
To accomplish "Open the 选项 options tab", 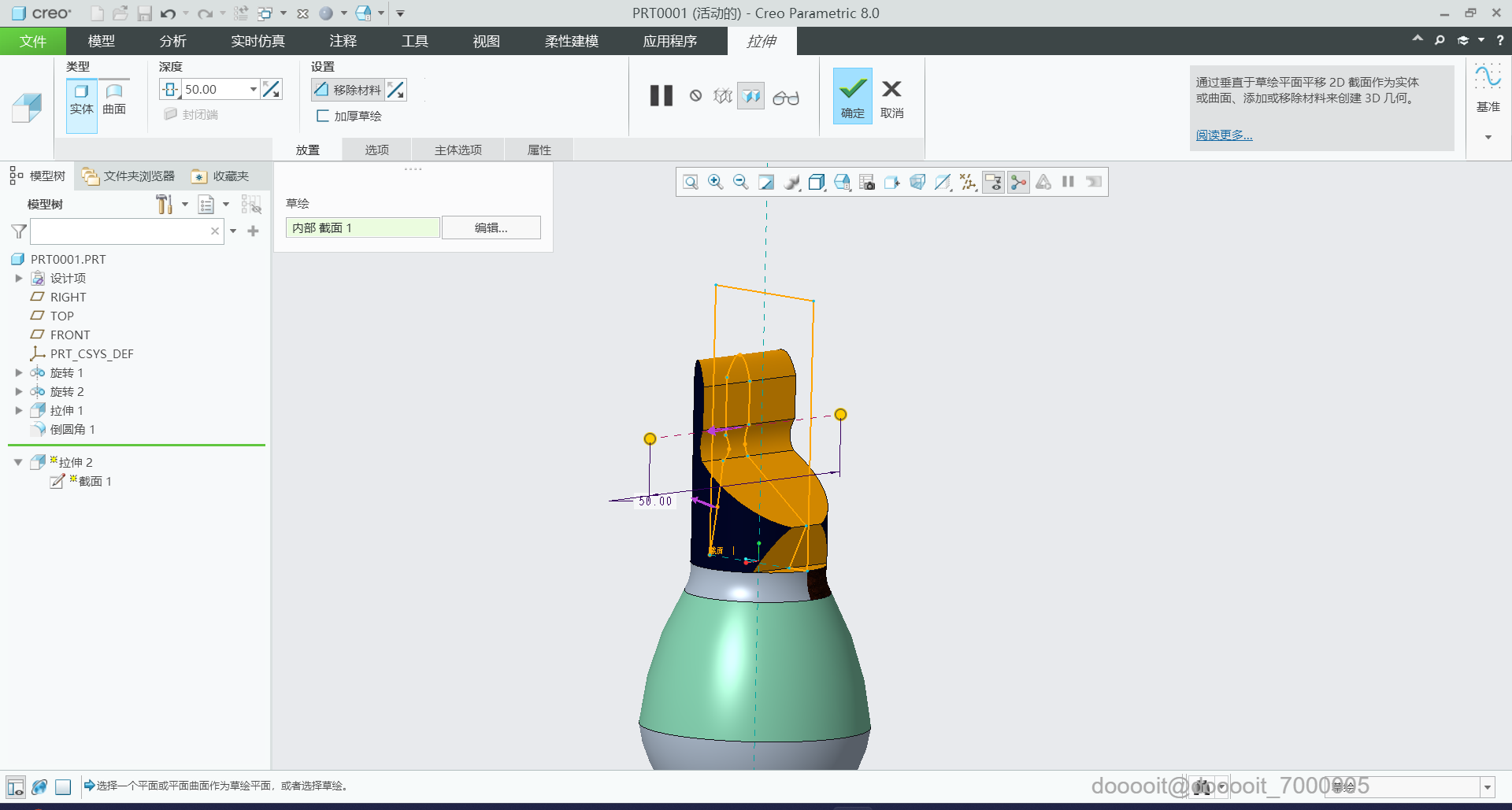I will [376, 150].
